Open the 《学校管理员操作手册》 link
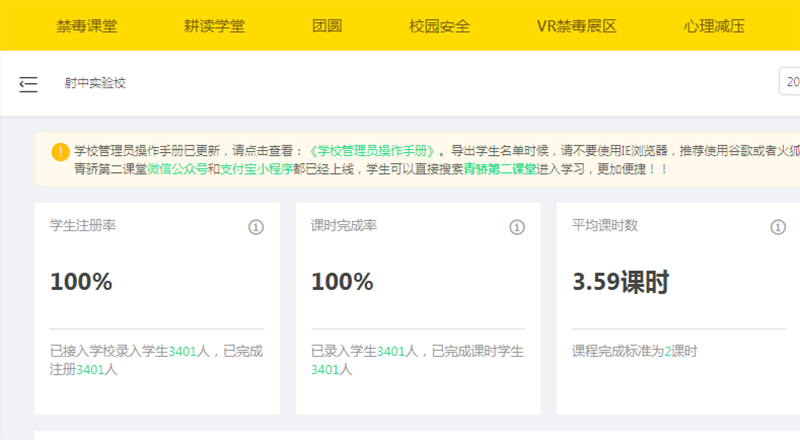 pos(372,151)
